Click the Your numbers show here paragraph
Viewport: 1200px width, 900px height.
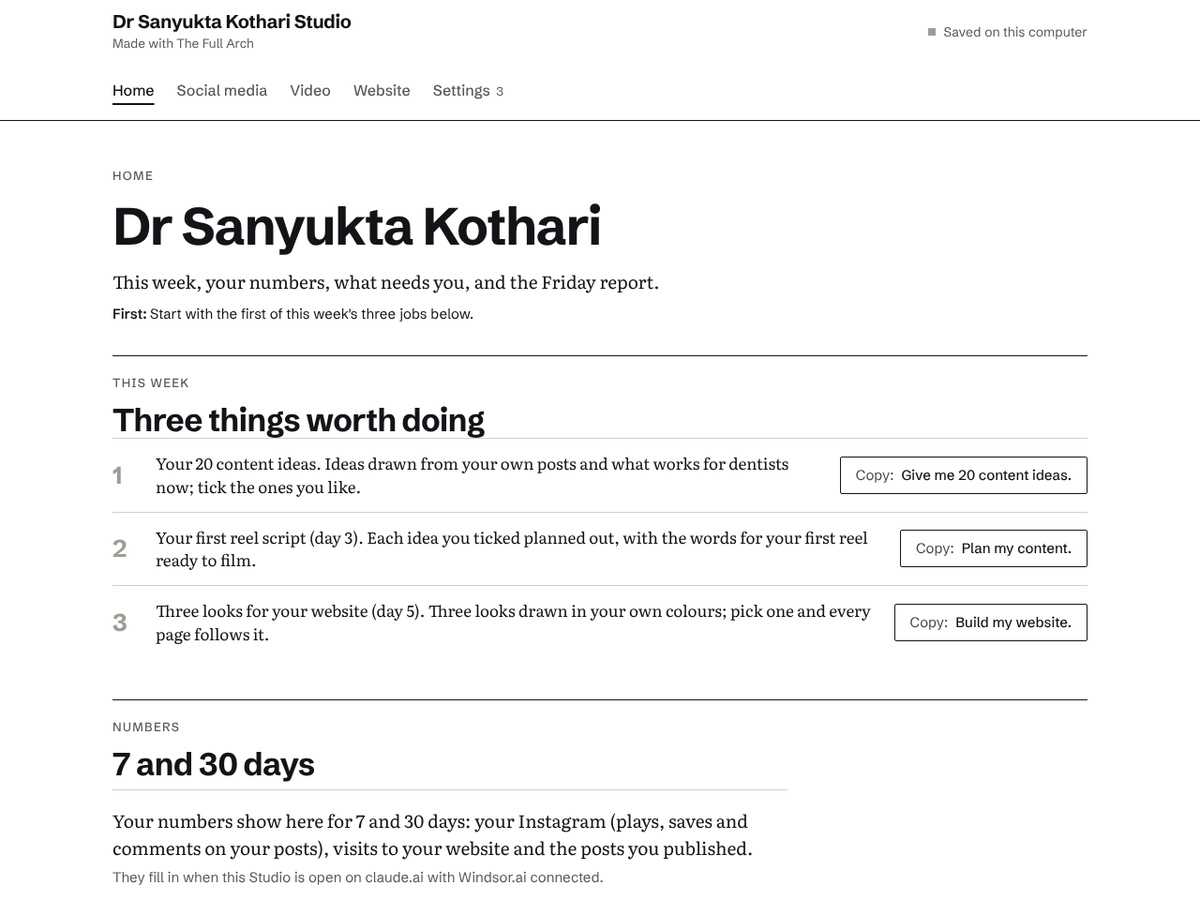(x=432, y=835)
